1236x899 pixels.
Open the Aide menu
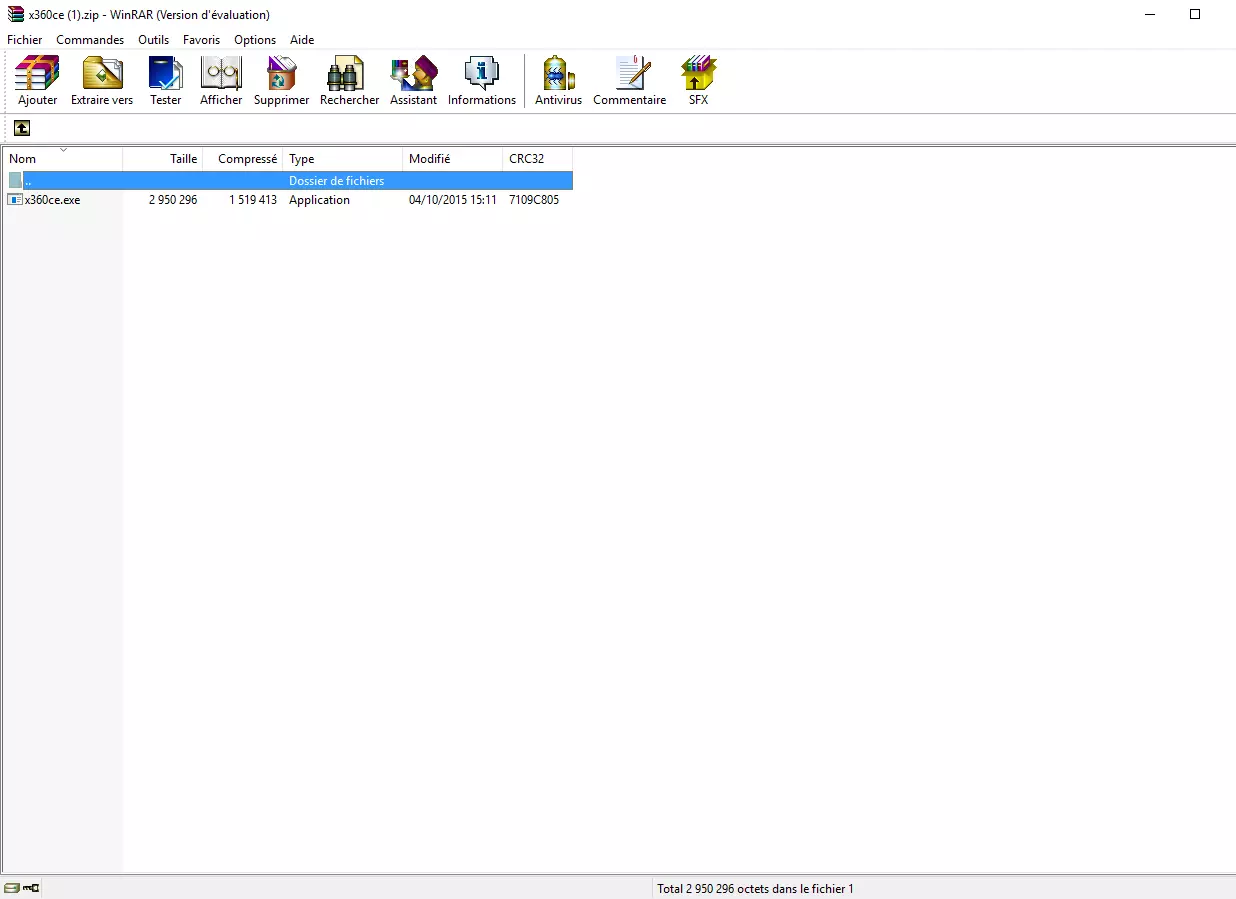pyautogui.click(x=302, y=40)
